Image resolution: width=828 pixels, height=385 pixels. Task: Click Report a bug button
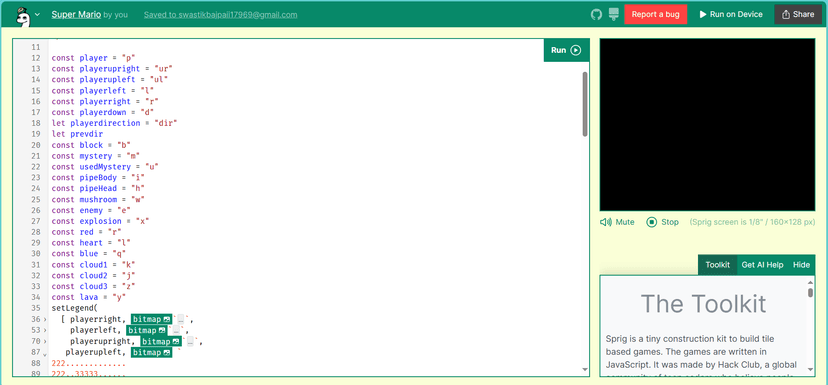pyautogui.click(x=655, y=14)
